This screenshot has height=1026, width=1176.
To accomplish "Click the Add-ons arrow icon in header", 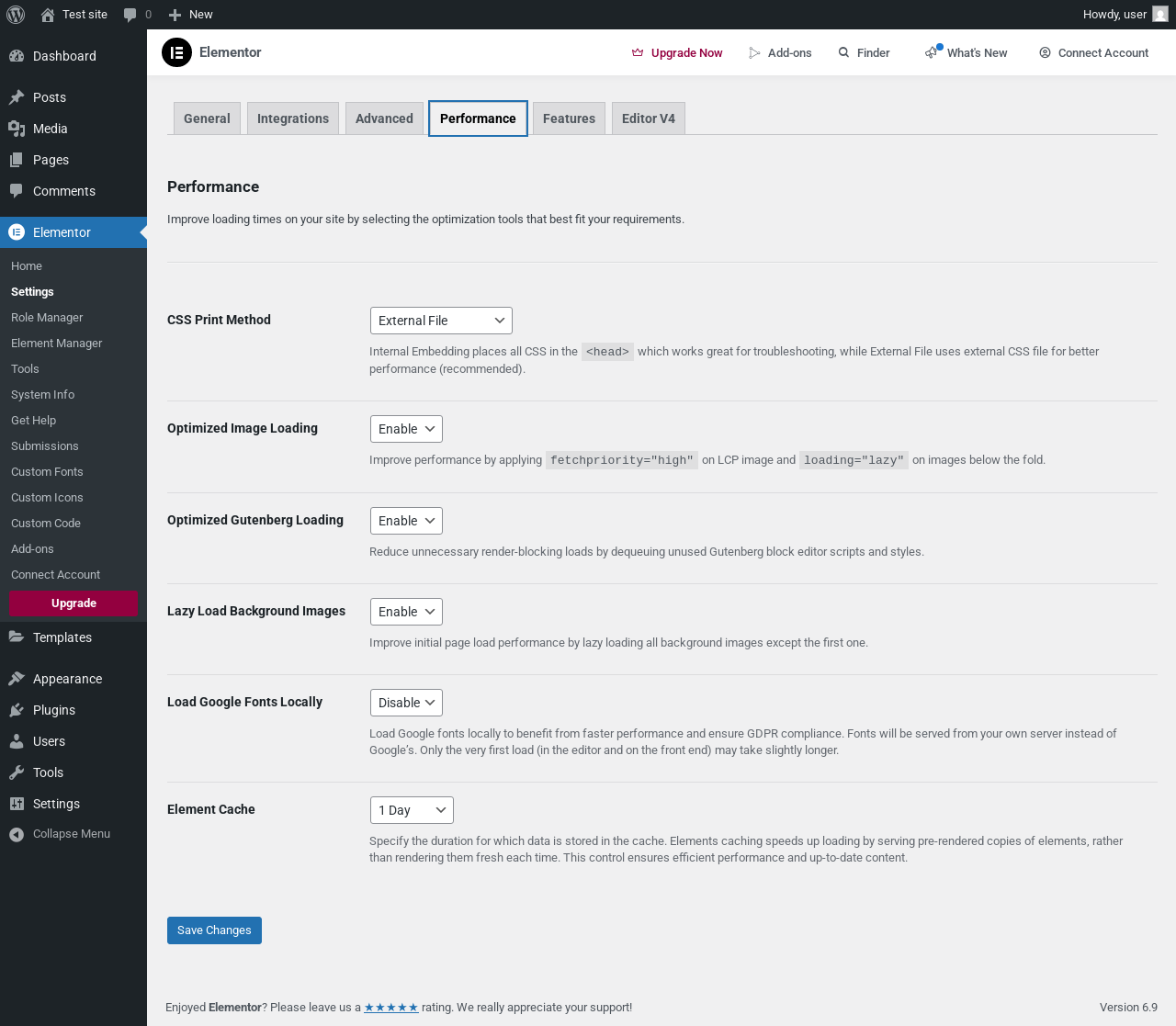I will click(754, 53).
